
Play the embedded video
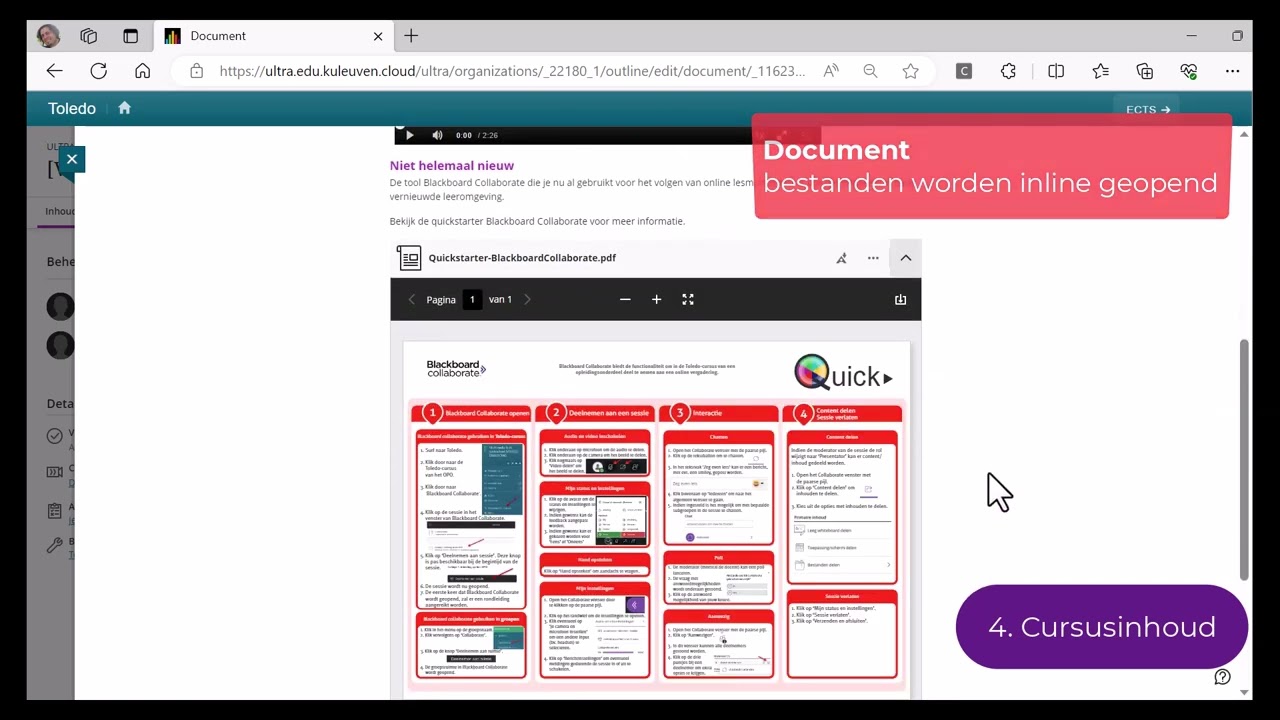(x=409, y=135)
